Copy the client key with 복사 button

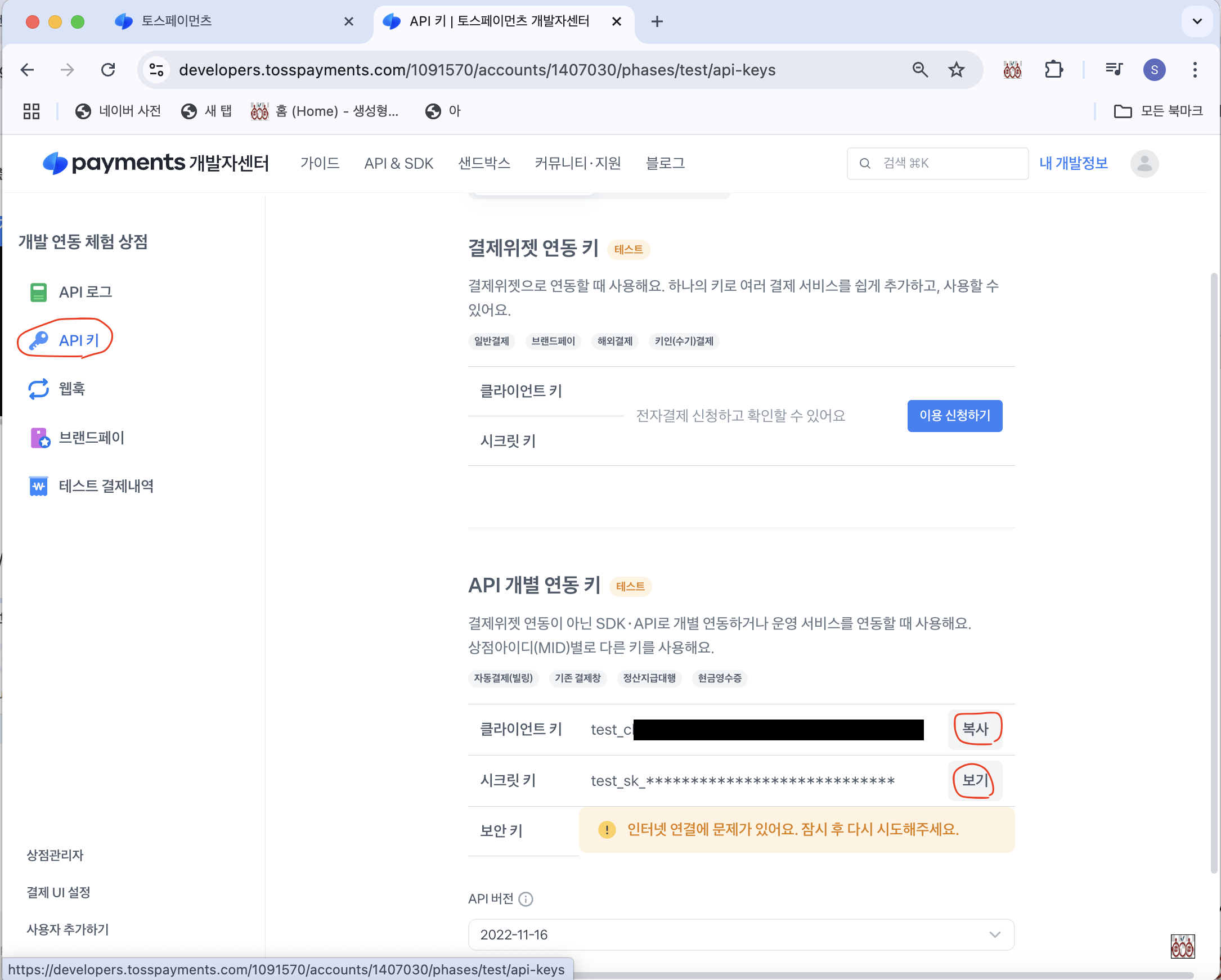click(x=975, y=729)
